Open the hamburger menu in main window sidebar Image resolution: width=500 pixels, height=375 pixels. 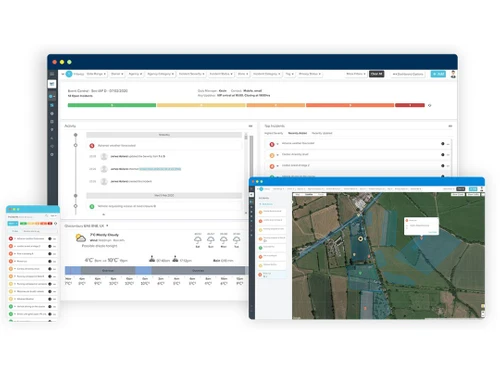click(52, 74)
